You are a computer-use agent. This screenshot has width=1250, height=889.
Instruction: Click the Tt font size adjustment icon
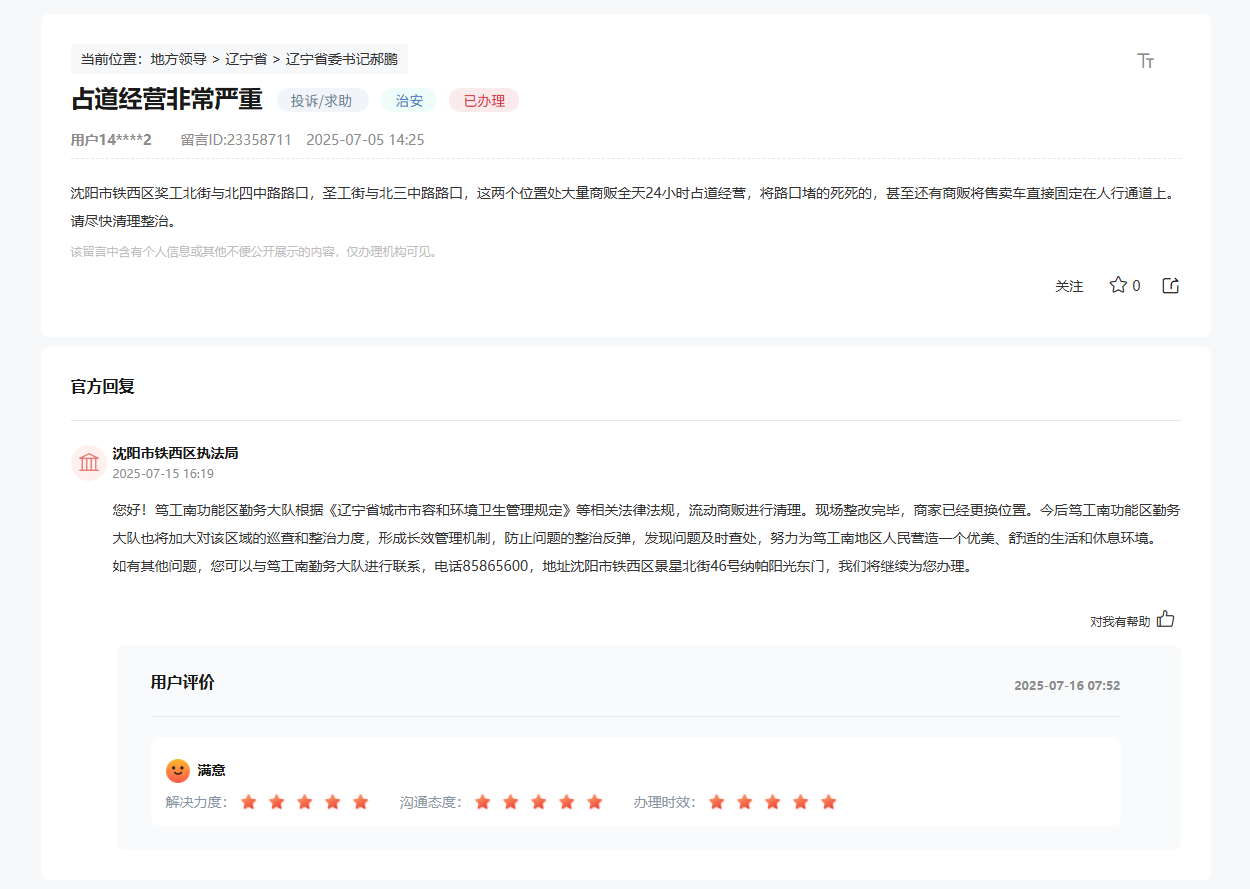point(1144,60)
